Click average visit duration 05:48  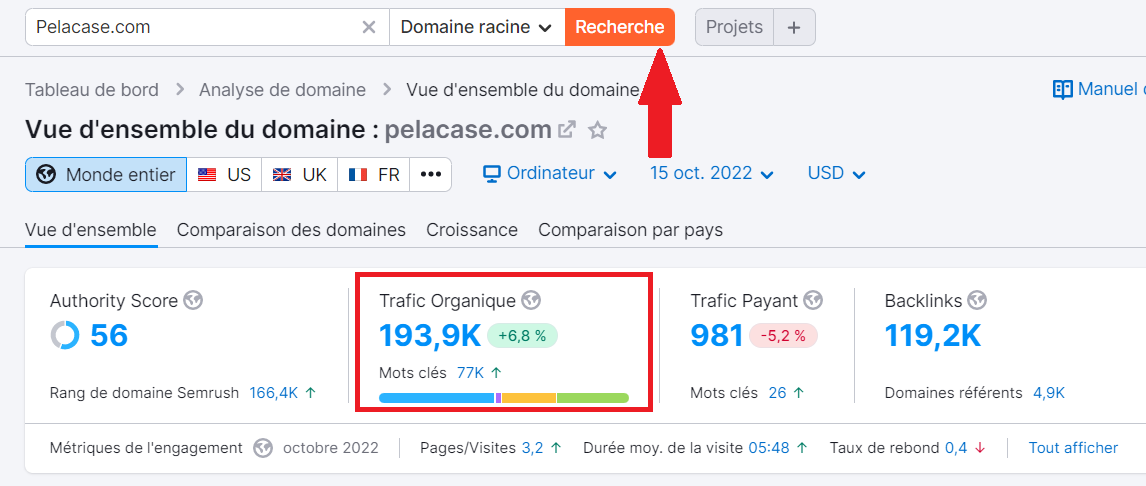coord(769,448)
